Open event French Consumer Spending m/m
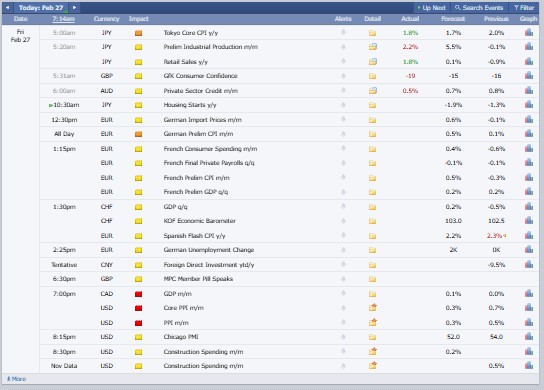Screen dimensions: 544x390 [210, 149]
